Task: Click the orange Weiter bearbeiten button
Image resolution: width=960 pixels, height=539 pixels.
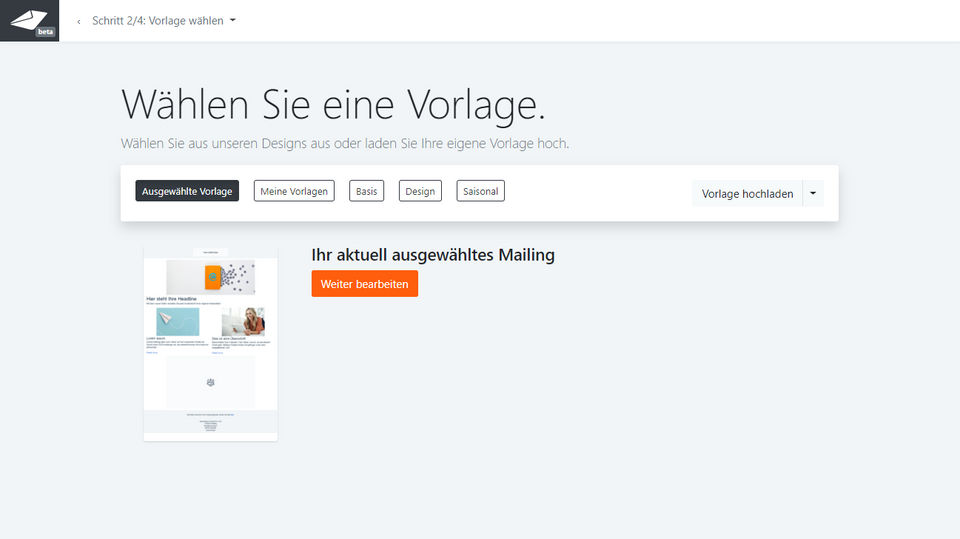Action: [364, 284]
